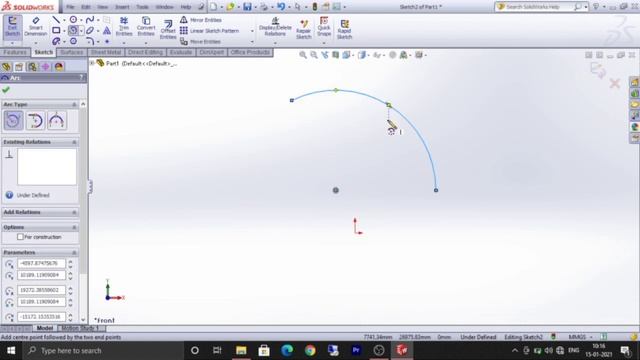Open Linear Sketch Pattern dropdown arrow
This screenshot has height=360, width=640.
click(x=252, y=31)
